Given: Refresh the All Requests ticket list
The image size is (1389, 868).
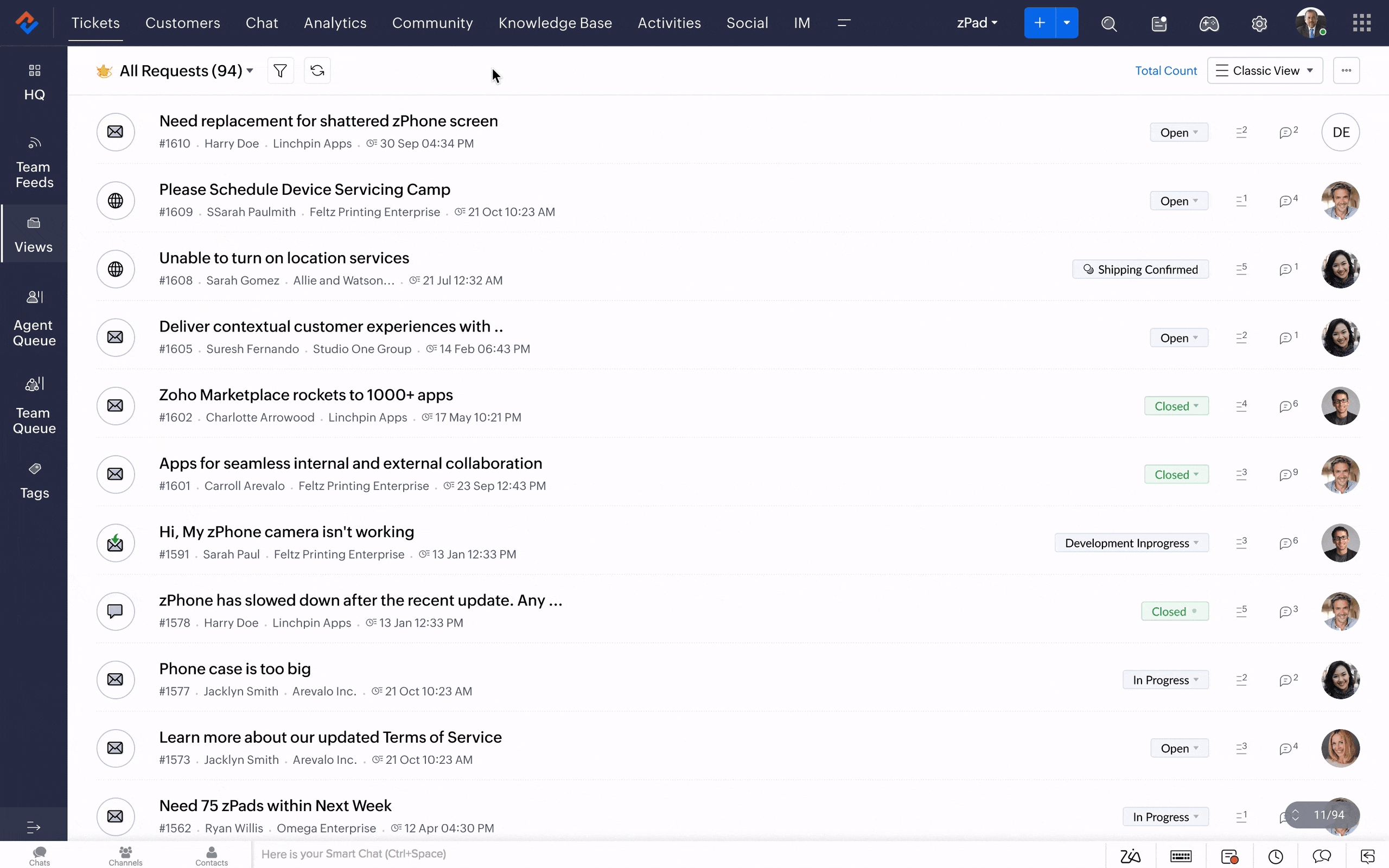Looking at the screenshot, I should [317, 70].
